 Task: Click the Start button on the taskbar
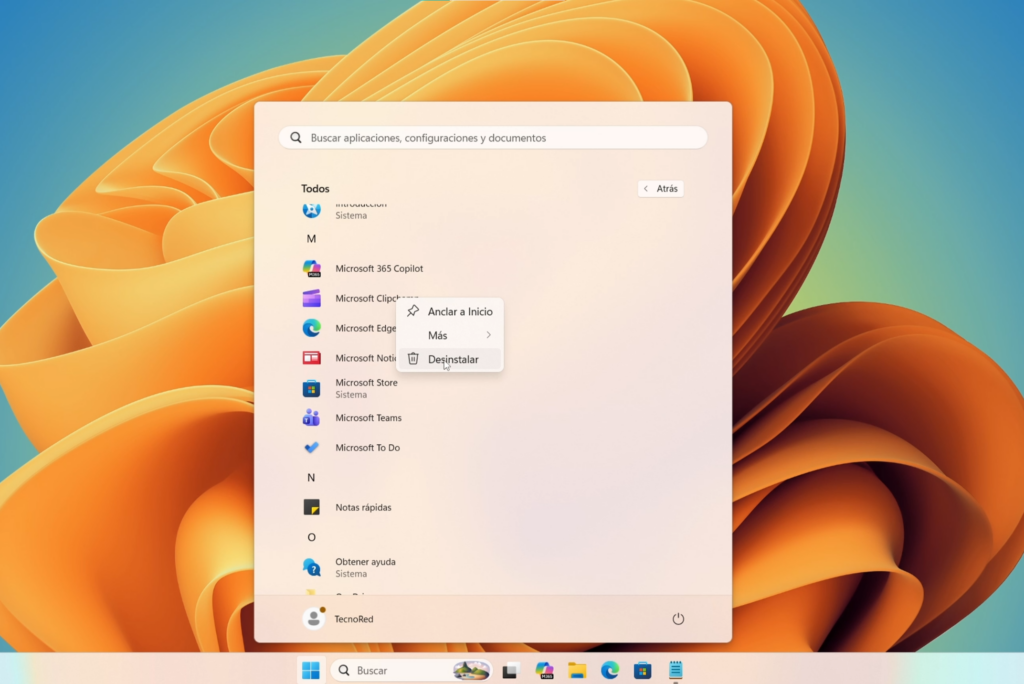point(311,670)
